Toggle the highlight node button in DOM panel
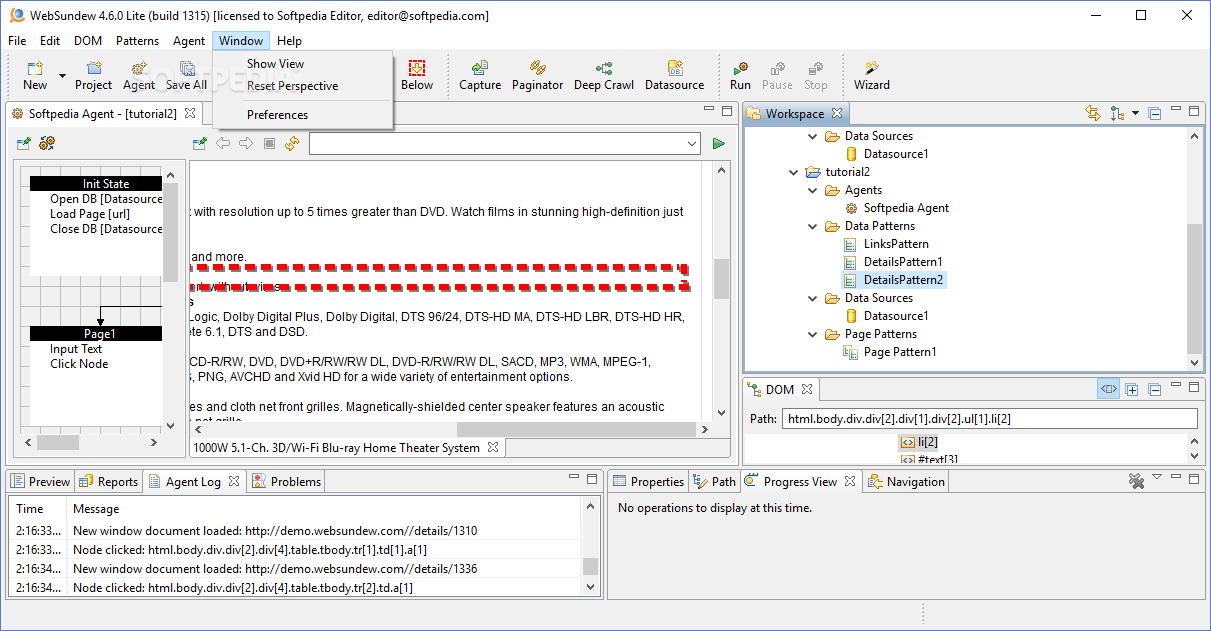1211x631 pixels. pos(1108,389)
